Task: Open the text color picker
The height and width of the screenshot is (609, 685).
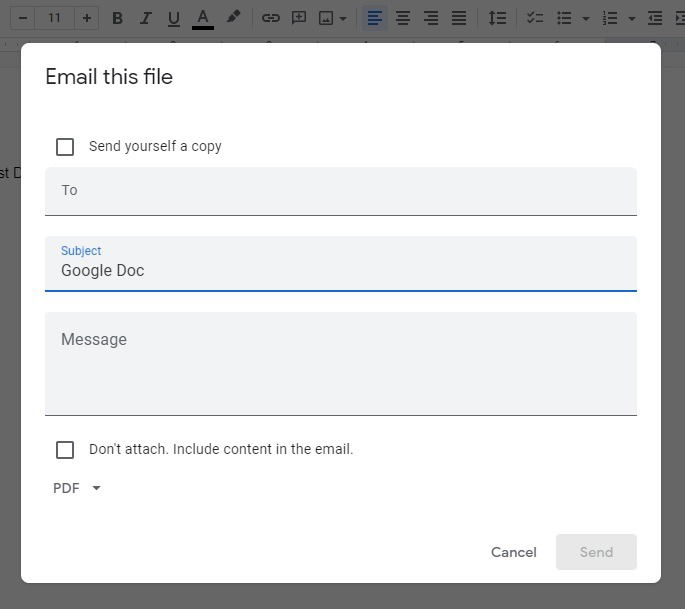Action: tap(203, 18)
